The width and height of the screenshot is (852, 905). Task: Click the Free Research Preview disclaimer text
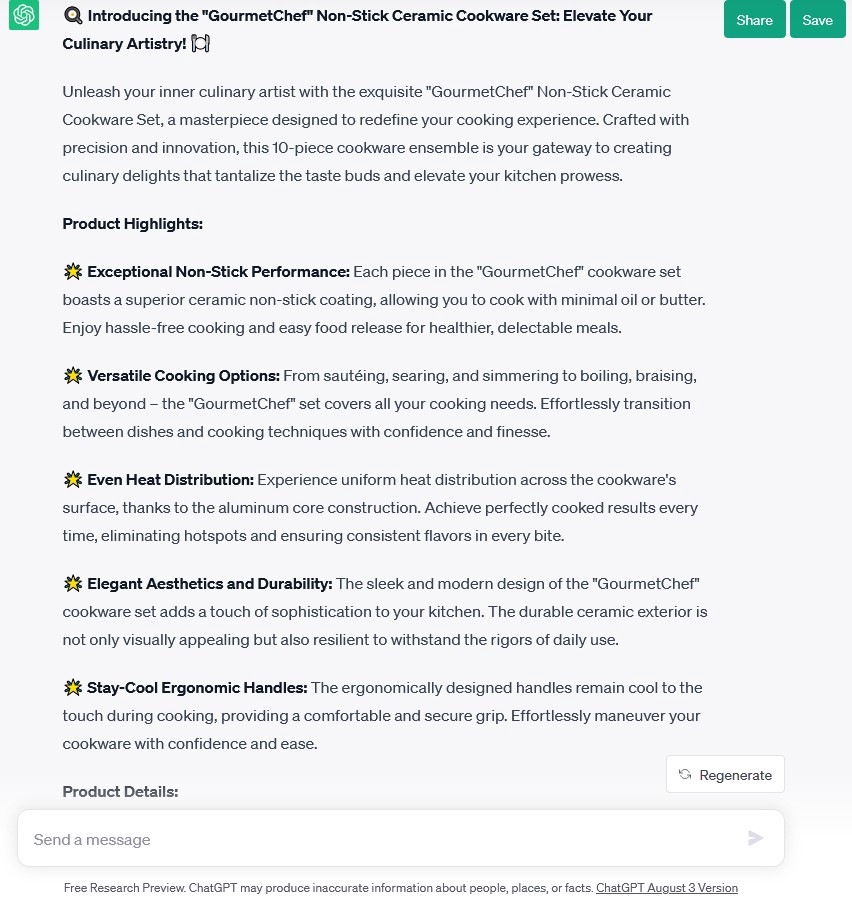point(328,888)
